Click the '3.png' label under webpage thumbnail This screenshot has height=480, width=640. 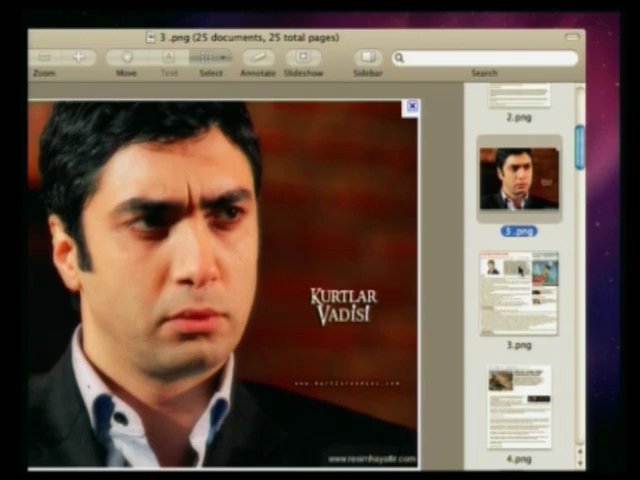click(x=519, y=345)
